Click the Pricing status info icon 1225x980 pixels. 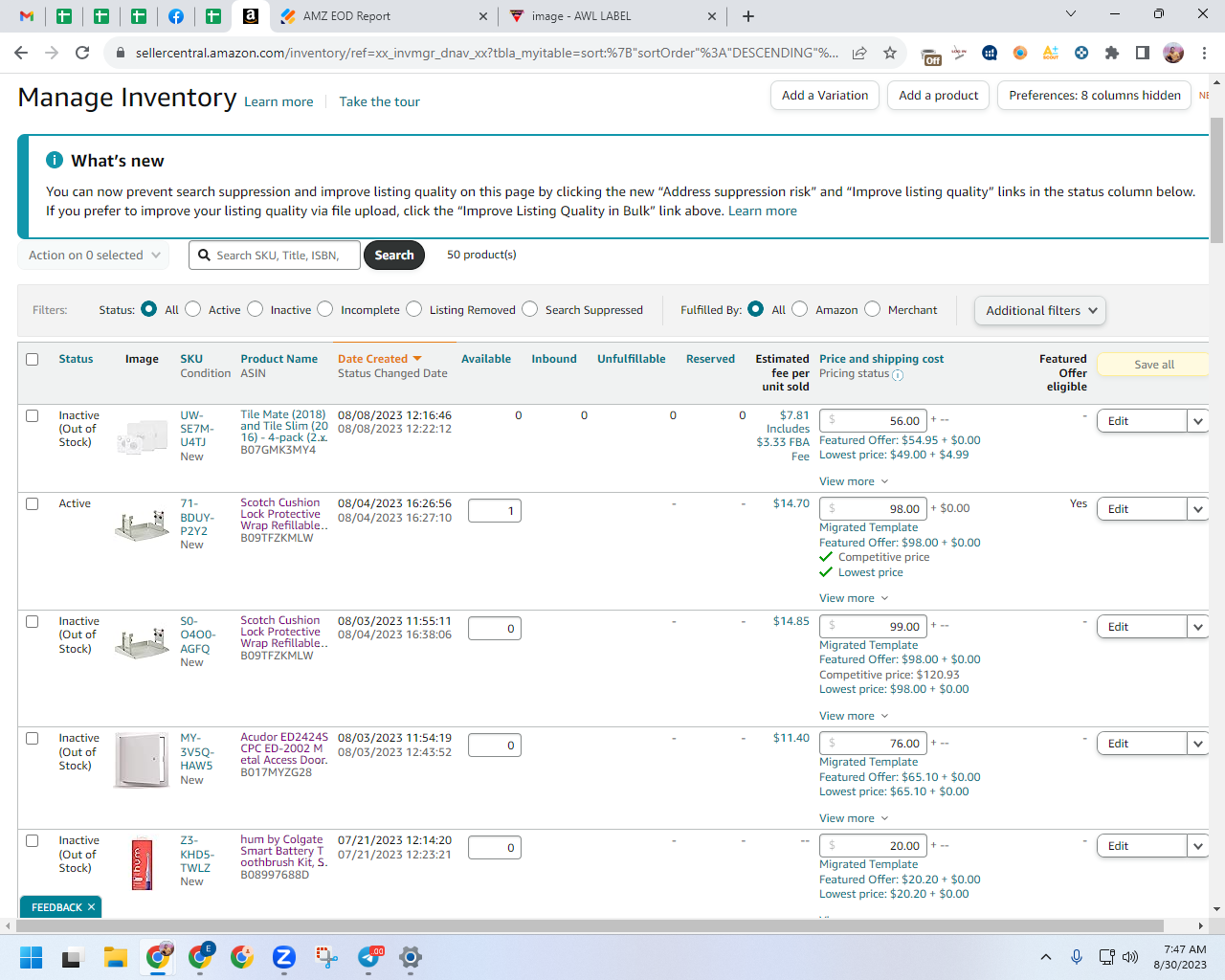[898, 375]
